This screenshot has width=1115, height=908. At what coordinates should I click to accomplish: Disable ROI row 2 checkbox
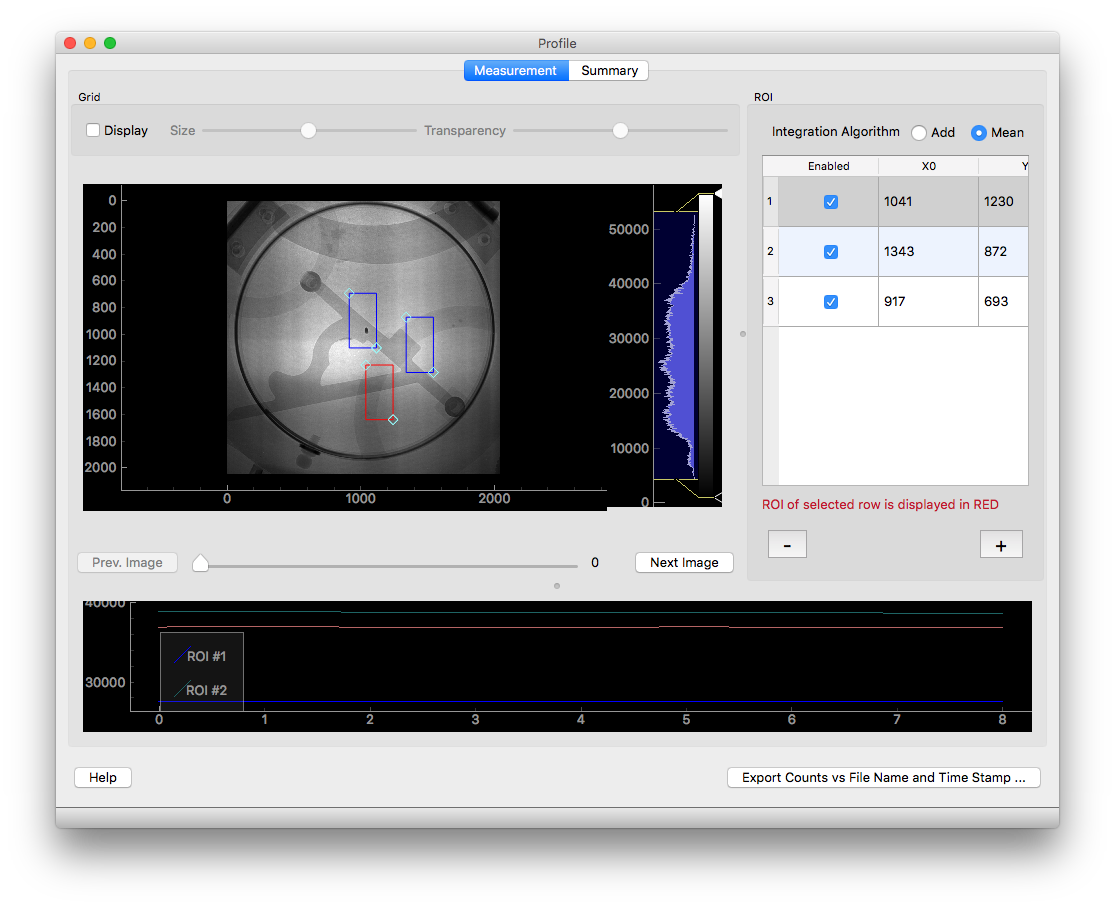(x=830, y=252)
